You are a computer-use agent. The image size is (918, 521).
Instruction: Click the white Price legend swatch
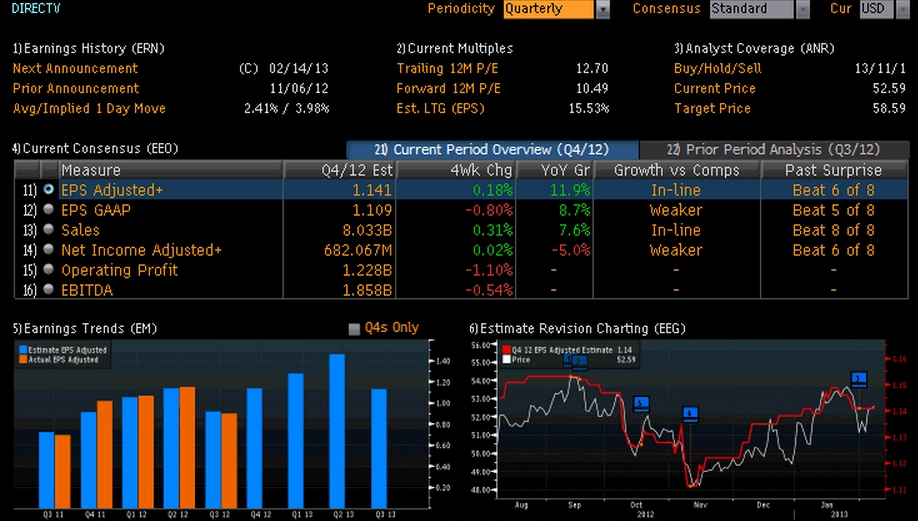(x=506, y=359)
